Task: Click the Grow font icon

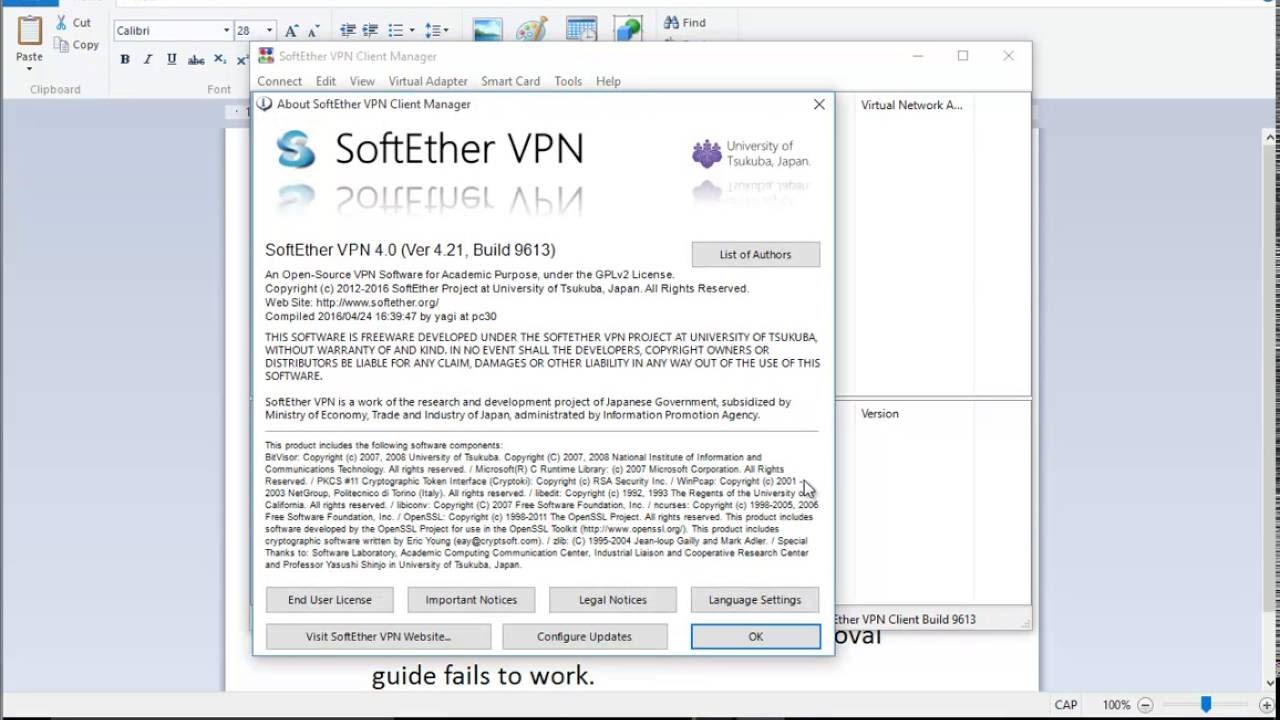Action: coord(291,31)
